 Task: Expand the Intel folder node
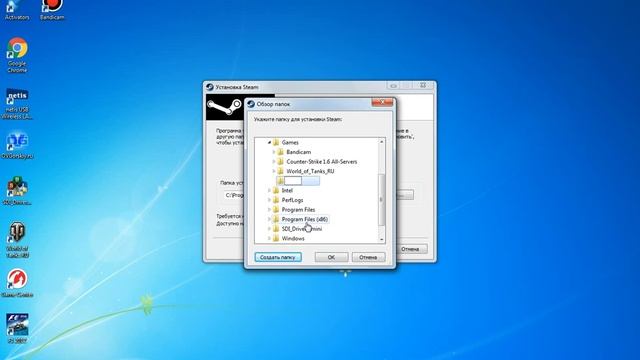pyautogui.click(x=269, y=191)
